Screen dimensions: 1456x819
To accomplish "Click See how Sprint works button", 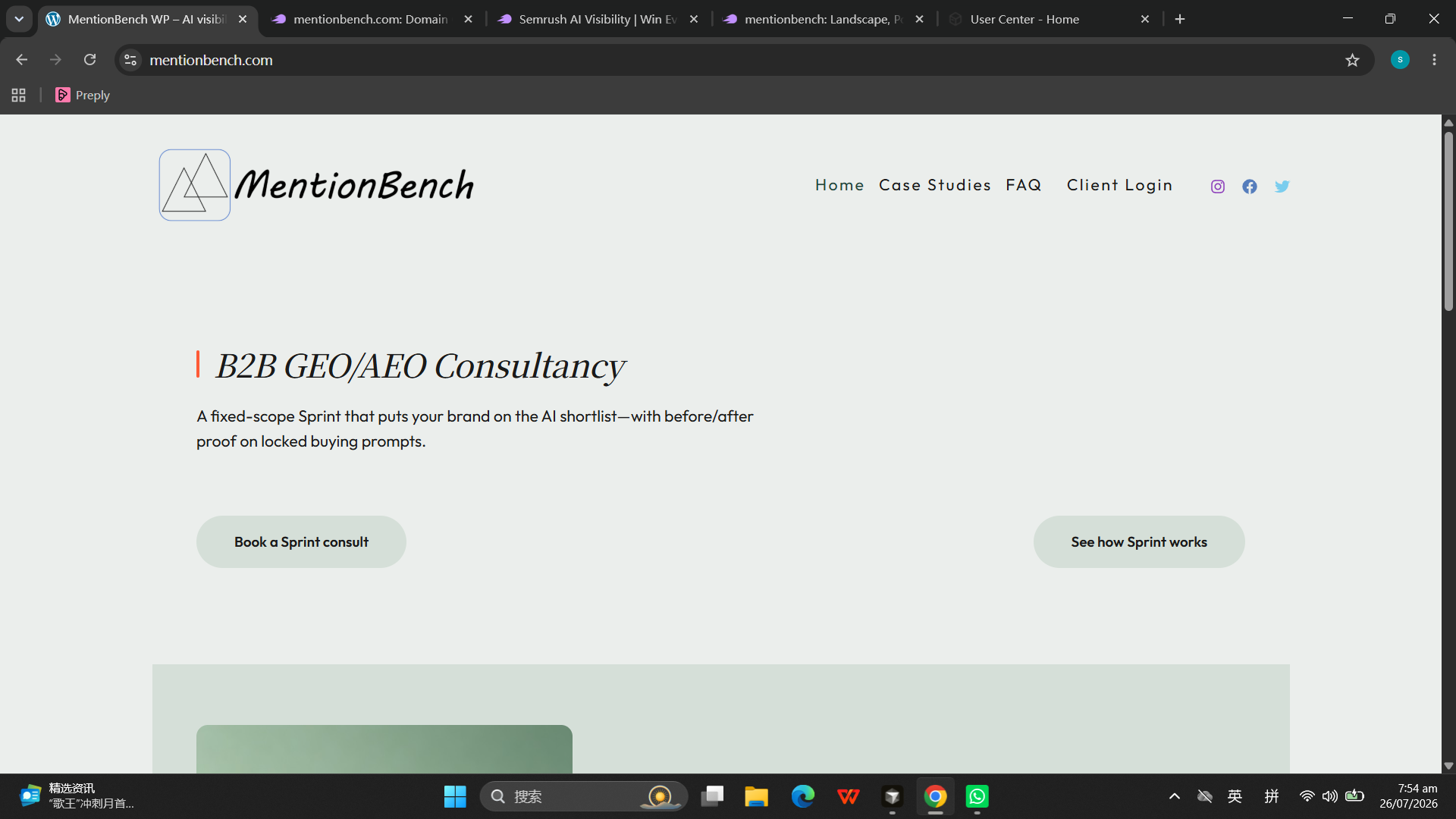I will (x=1139, y=542).
